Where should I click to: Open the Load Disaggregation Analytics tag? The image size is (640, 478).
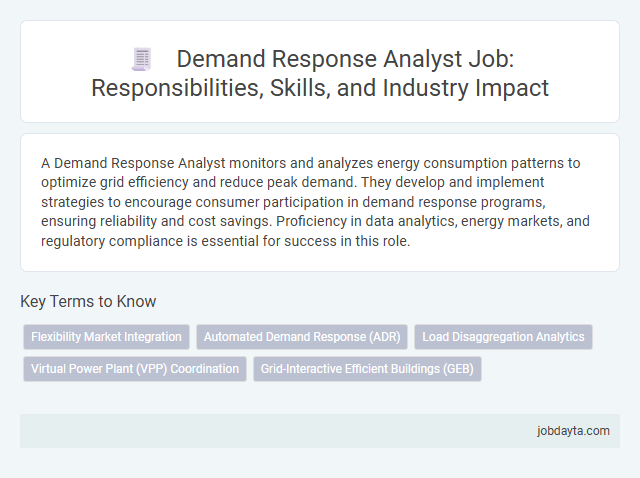503,337
